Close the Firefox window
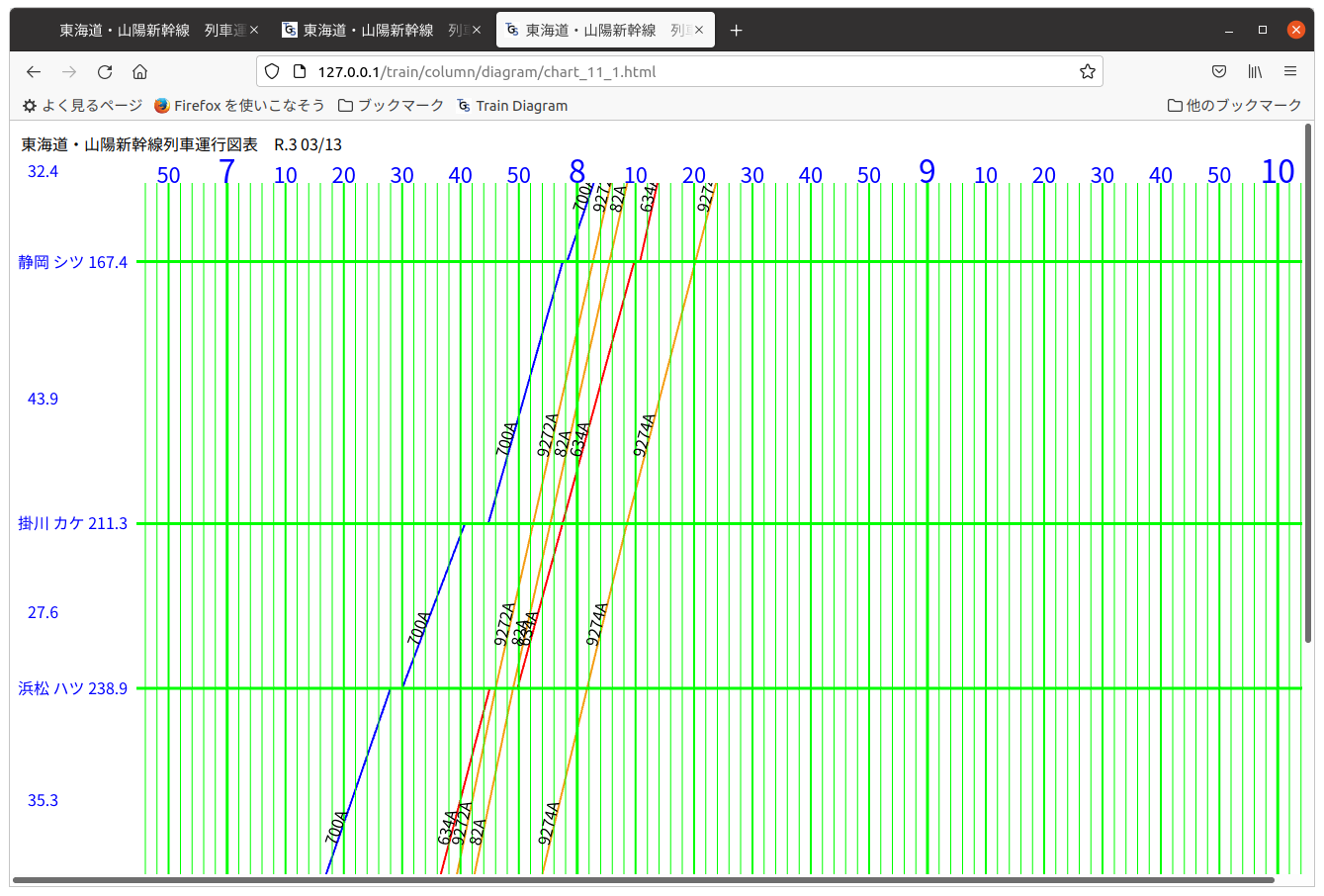Image resolution: width=1324 pixels, height=896 pixels. point(1296,31)
